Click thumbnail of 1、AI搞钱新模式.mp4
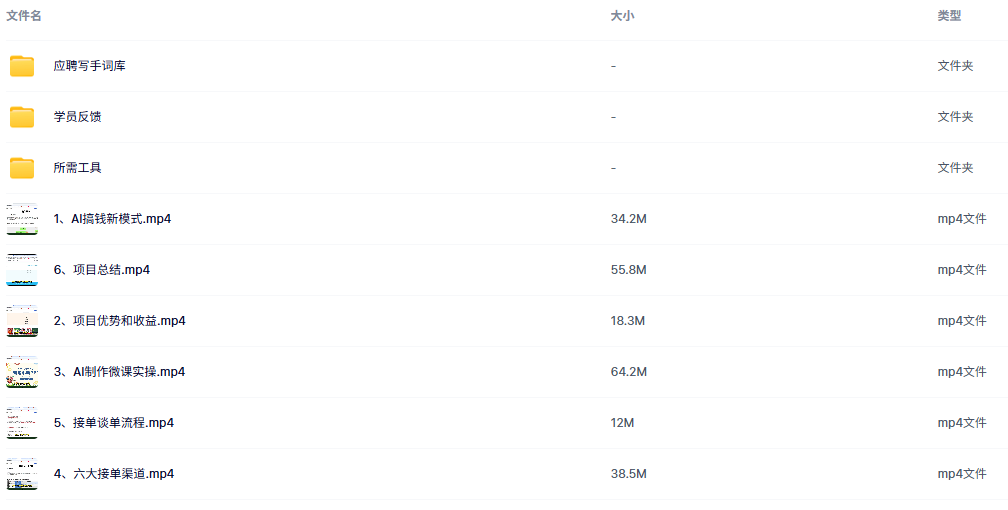Image resolution: width=1008 pixels, height=510 pixels. pyautogui.click(x=22, y=219)
